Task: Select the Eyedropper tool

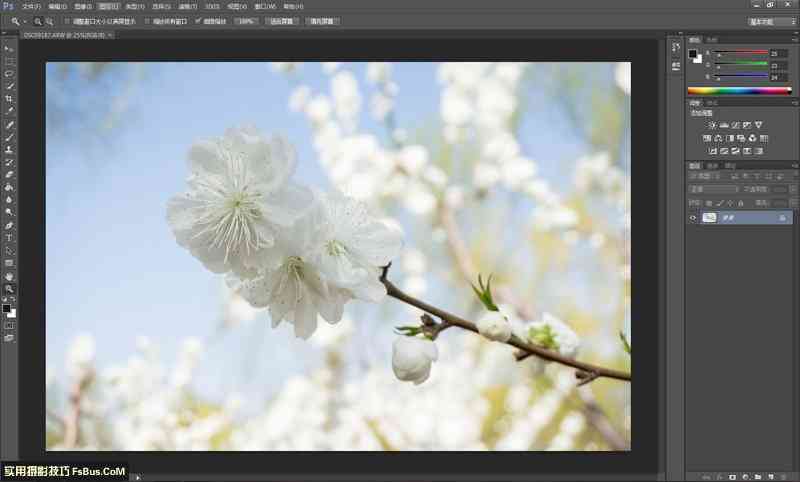Action: 10,111
